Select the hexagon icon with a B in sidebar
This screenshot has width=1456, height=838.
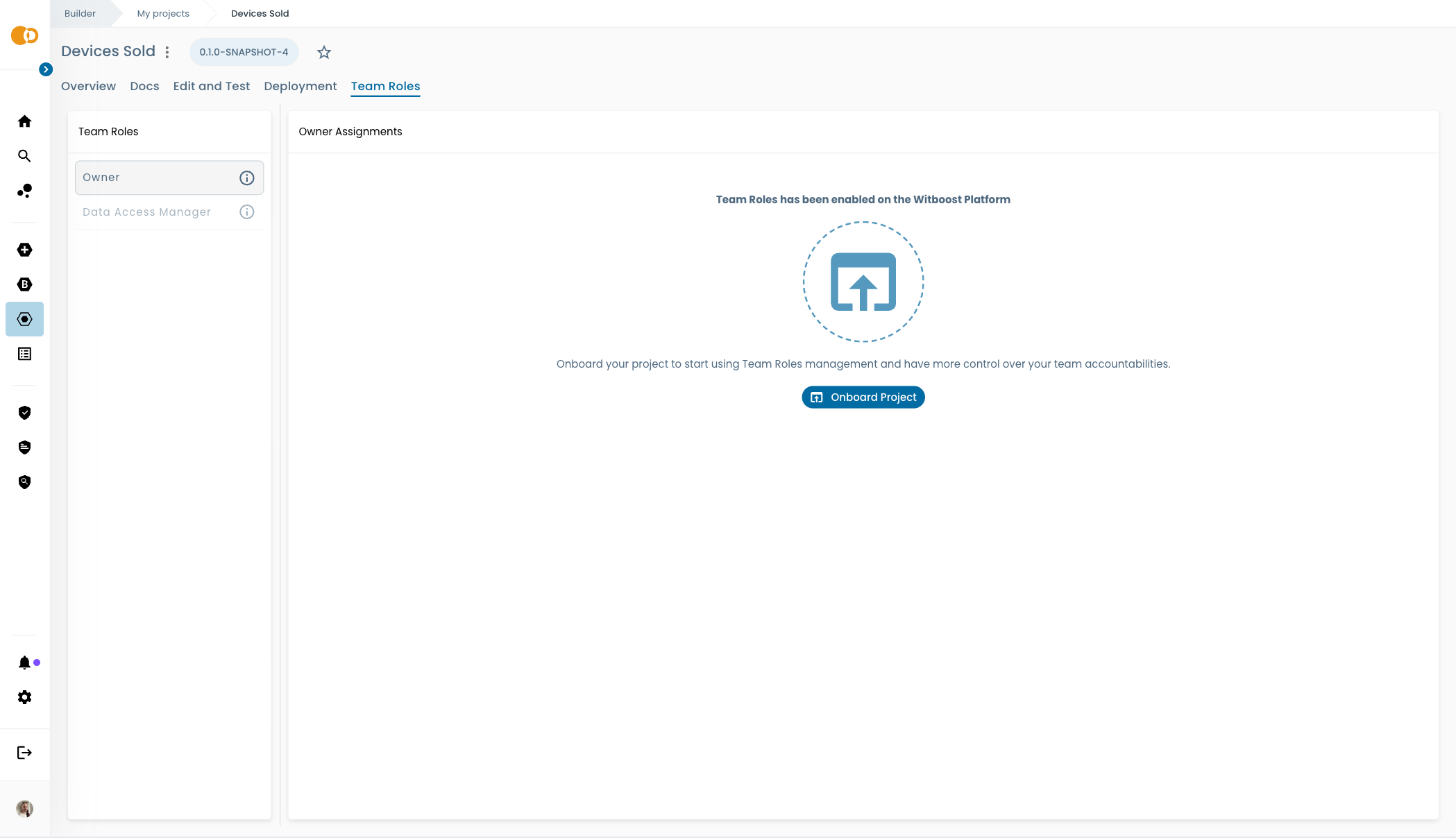24,284
